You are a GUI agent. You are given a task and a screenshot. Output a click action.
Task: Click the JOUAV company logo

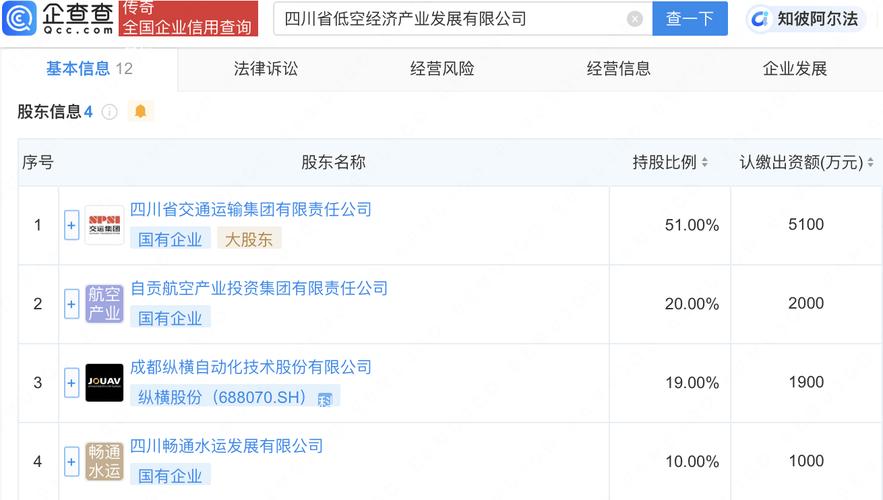click(x=104, y=383)
